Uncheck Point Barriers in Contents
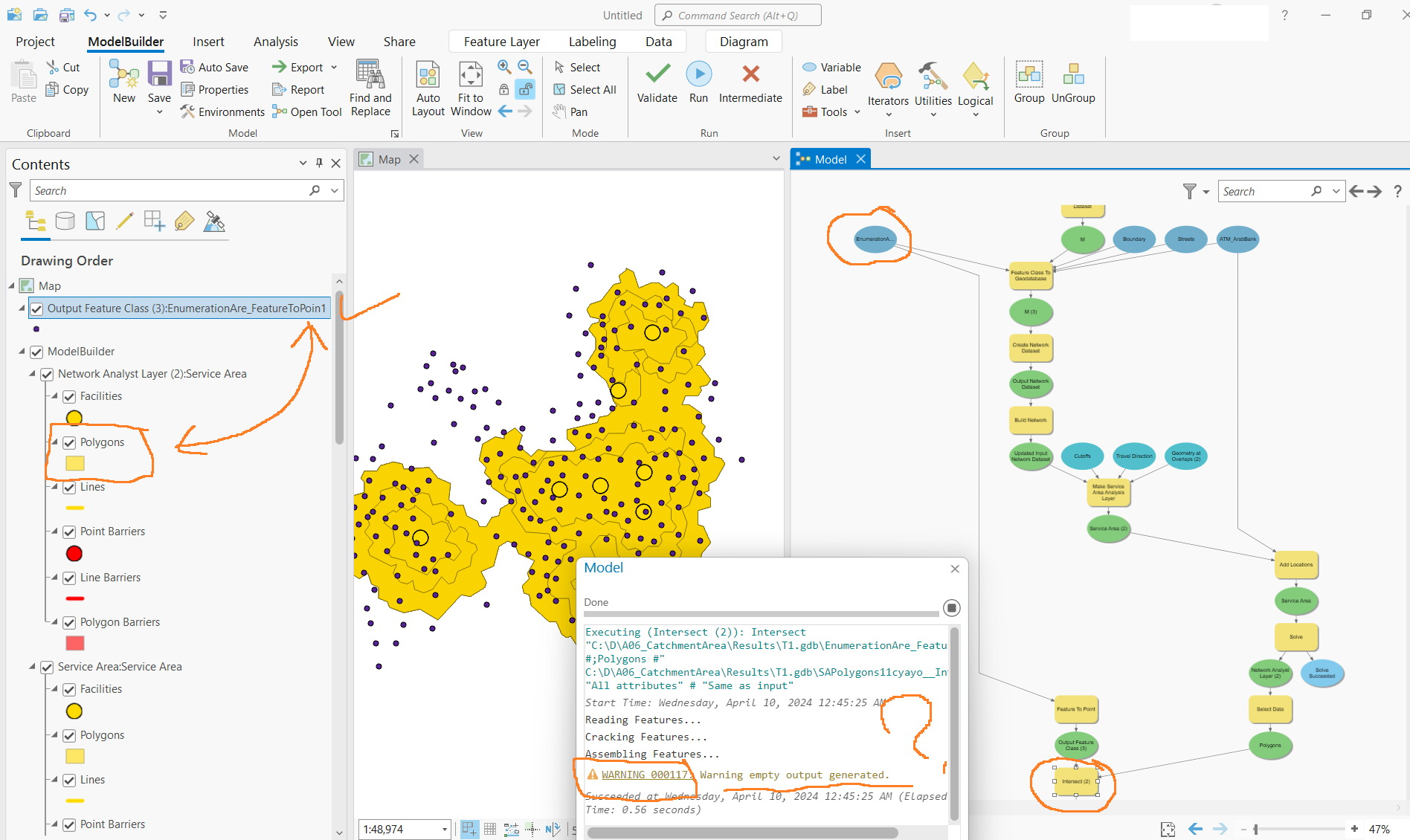This screenshot has width=1410, height=840. pos(69,531)
